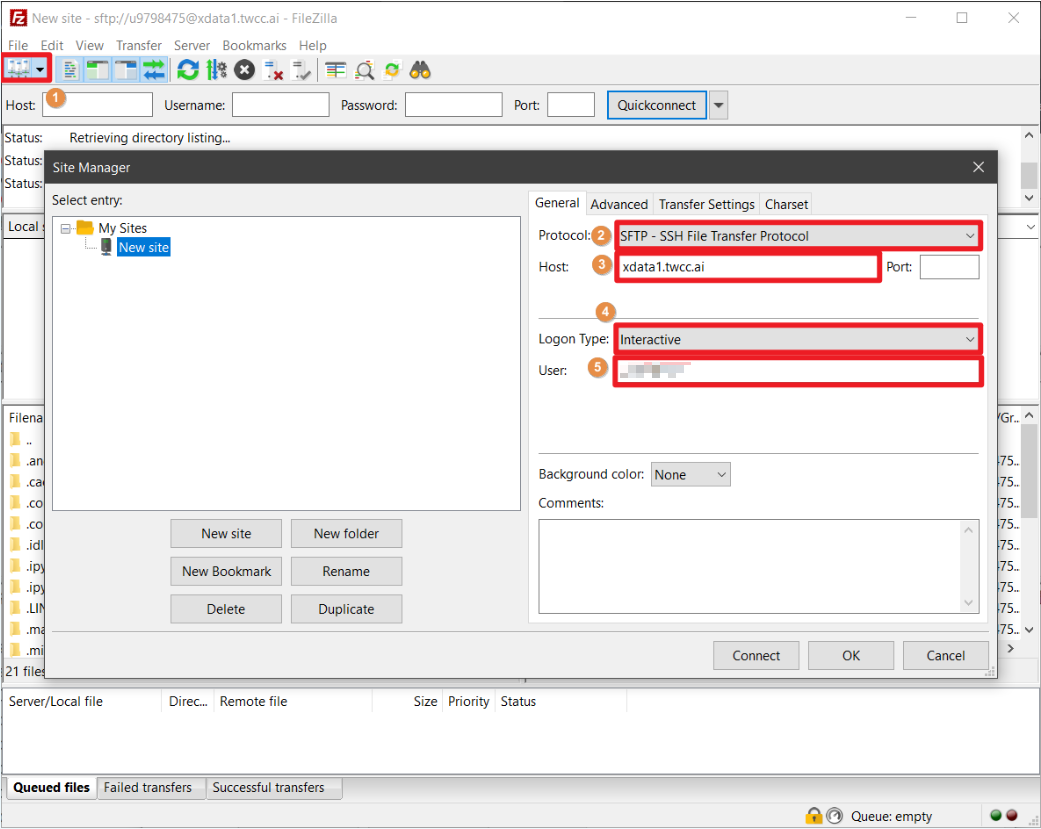Screen dimensions: 1041x829
Task: Click the red activity LED in the status bar
Action: (x=1012, y=816)
